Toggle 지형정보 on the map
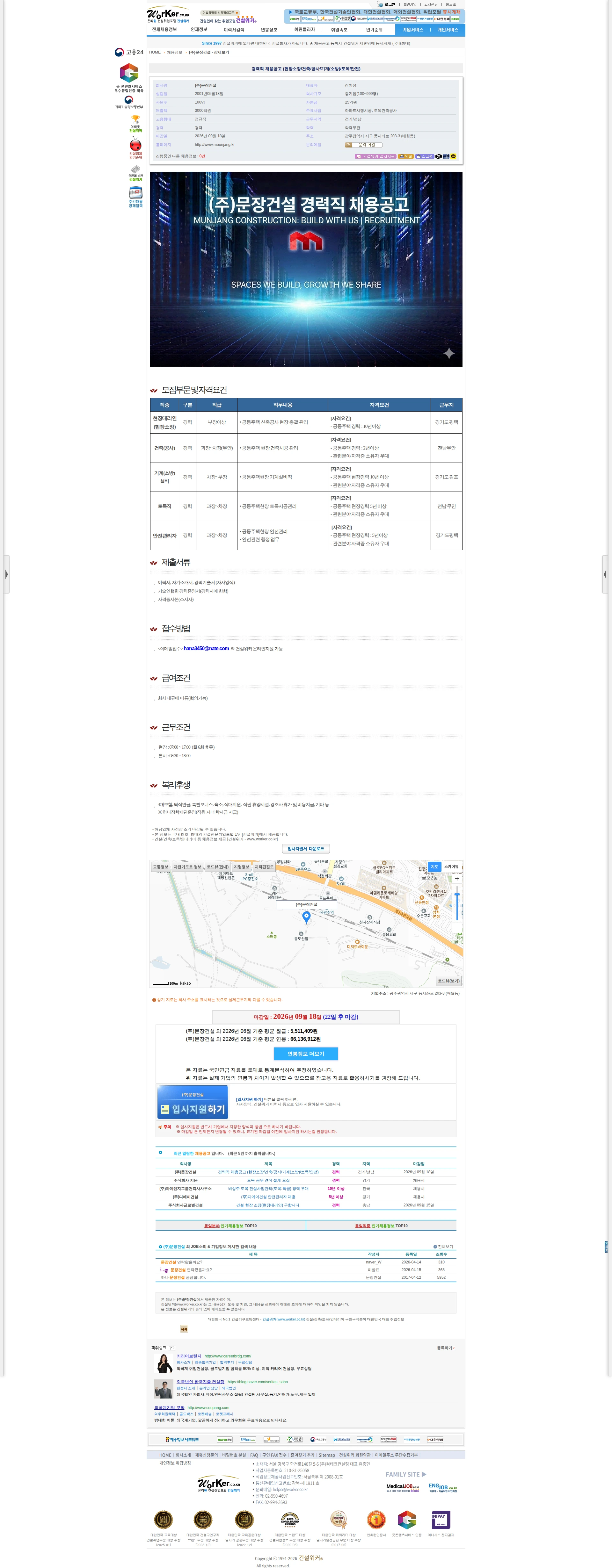Image resolution: width=612 pixels, height=1568 pixels. pyautogui.click(x=241, y=867)
